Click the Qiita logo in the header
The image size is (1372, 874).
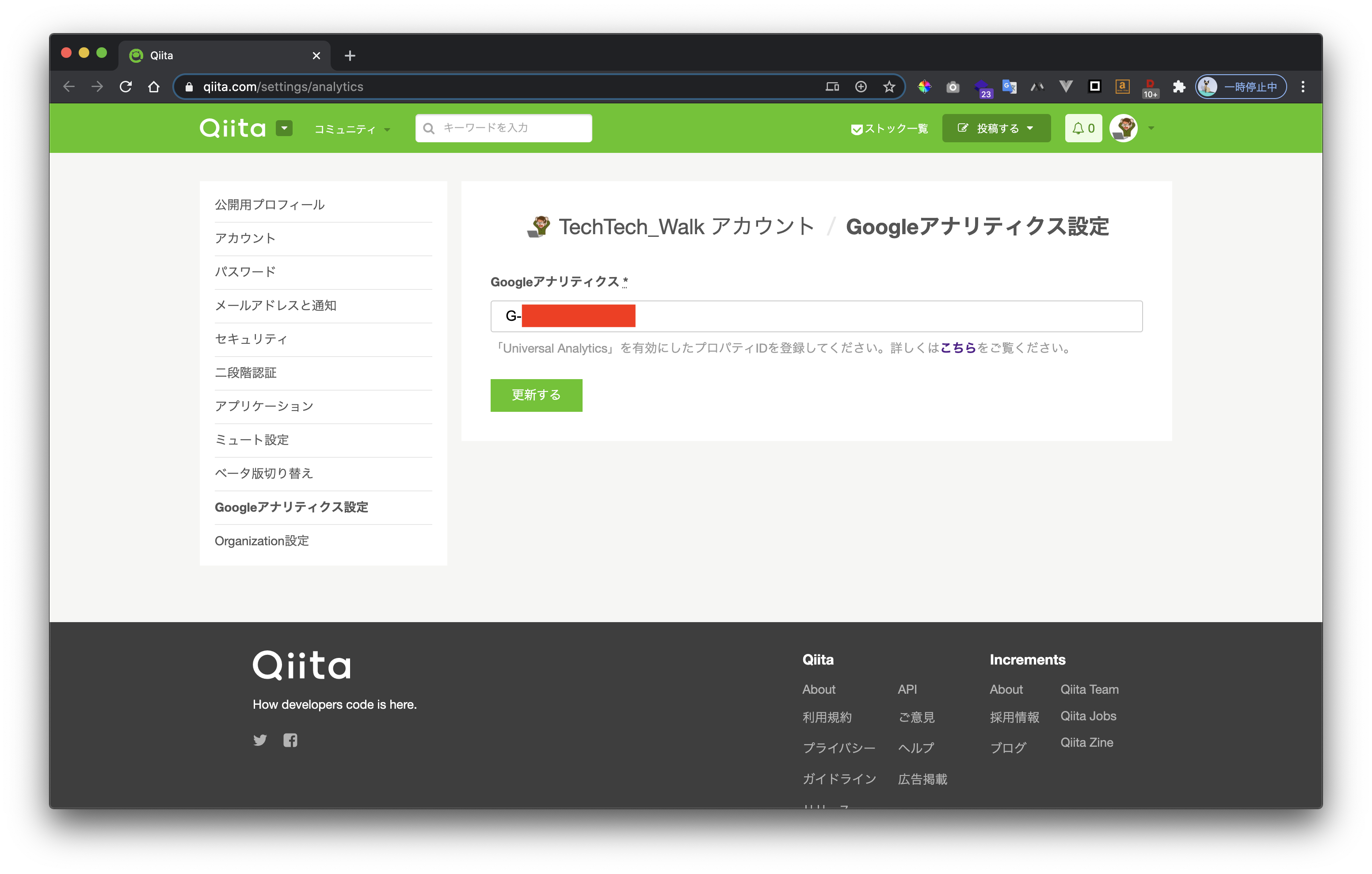[233, 128]
